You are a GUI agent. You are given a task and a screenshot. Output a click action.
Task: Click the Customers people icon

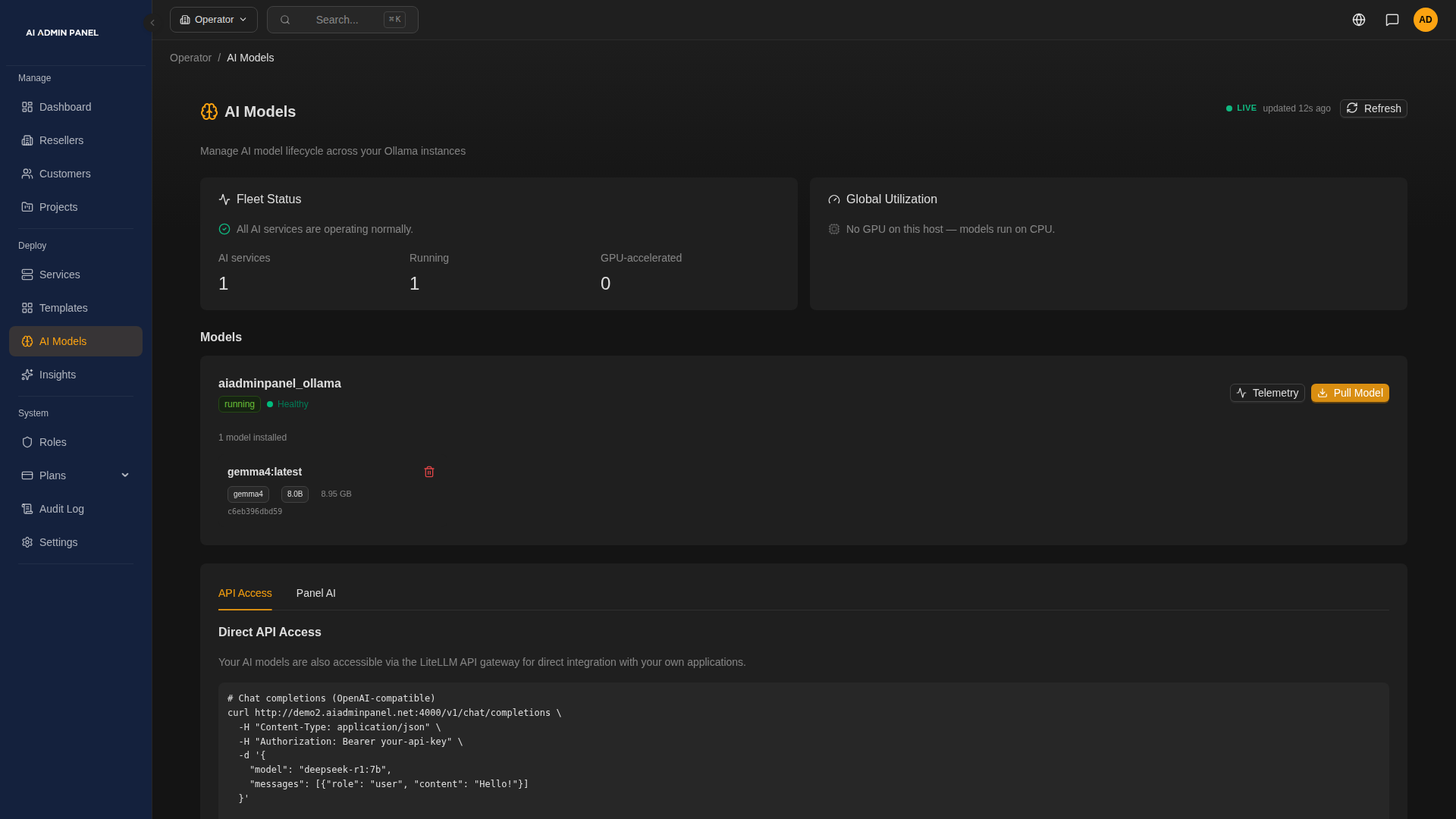tap(27, 174)
